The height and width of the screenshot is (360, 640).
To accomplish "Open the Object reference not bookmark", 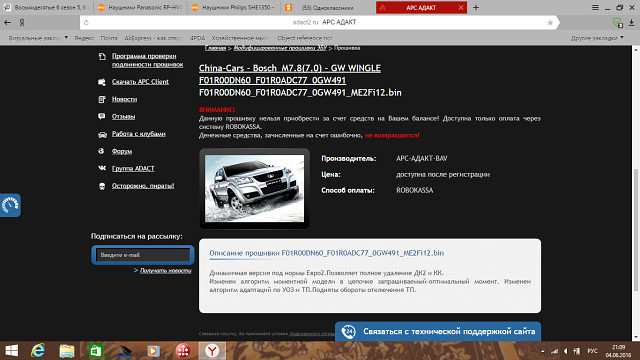I will click(305, 38).
